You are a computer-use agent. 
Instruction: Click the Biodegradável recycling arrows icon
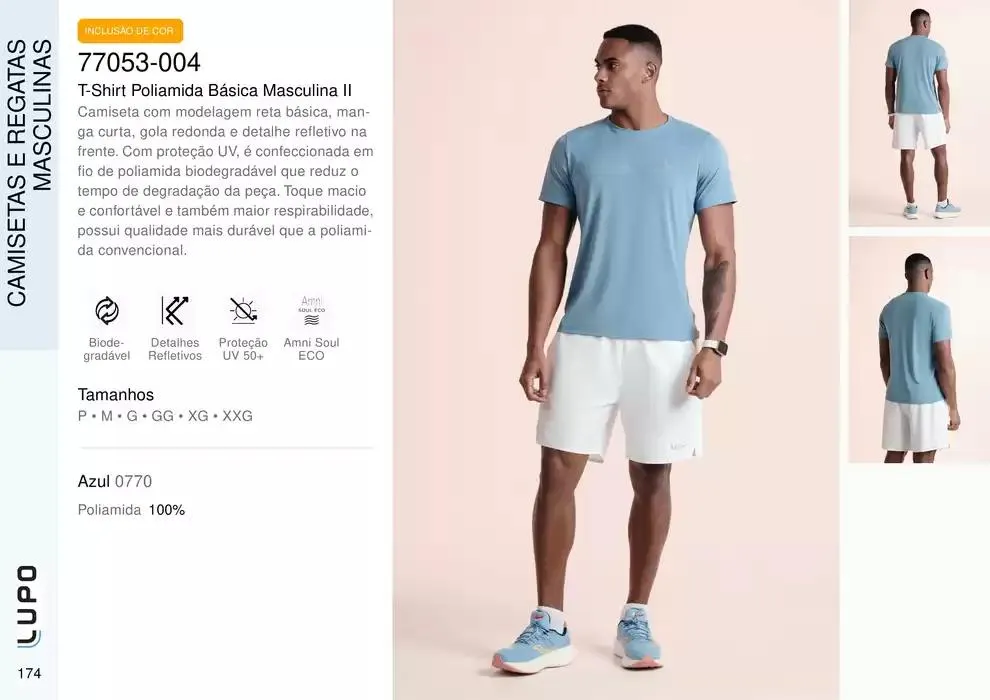[x=107, y=311]
